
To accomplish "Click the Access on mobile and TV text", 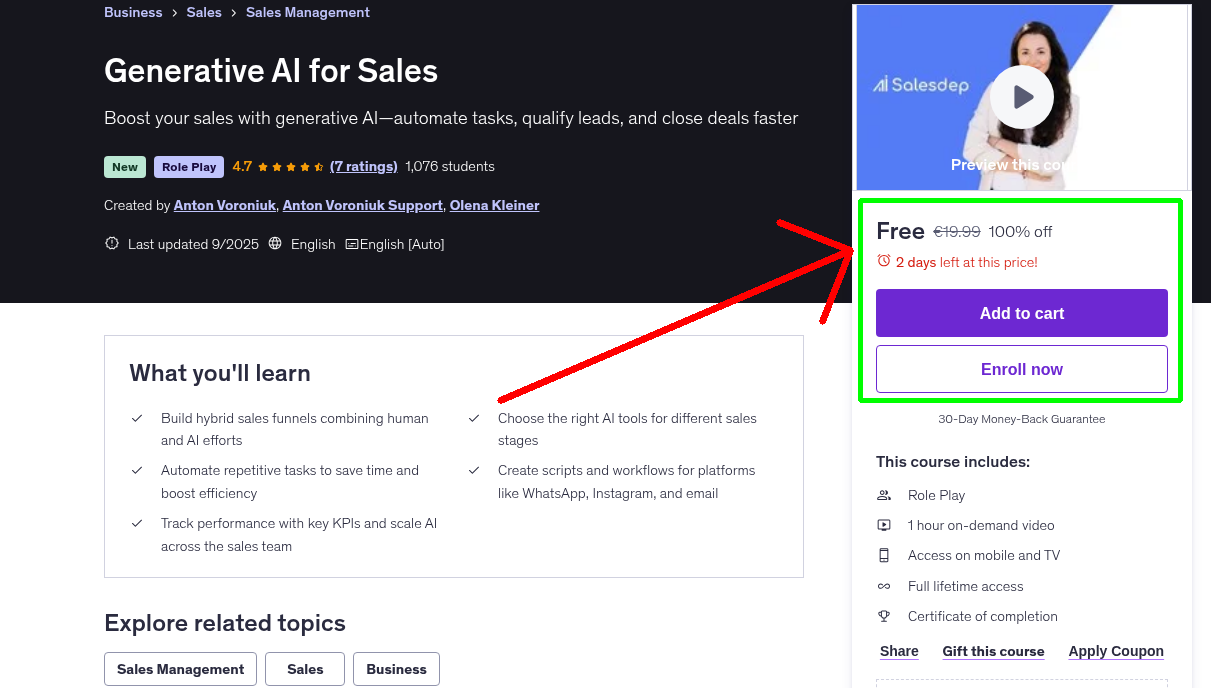I will click(984, 555).
